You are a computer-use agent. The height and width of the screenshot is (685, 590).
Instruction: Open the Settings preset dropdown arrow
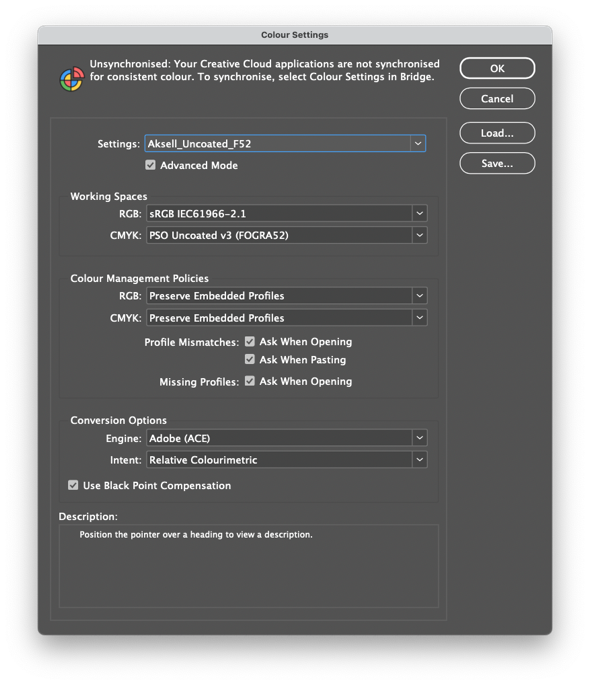point(418,144)
